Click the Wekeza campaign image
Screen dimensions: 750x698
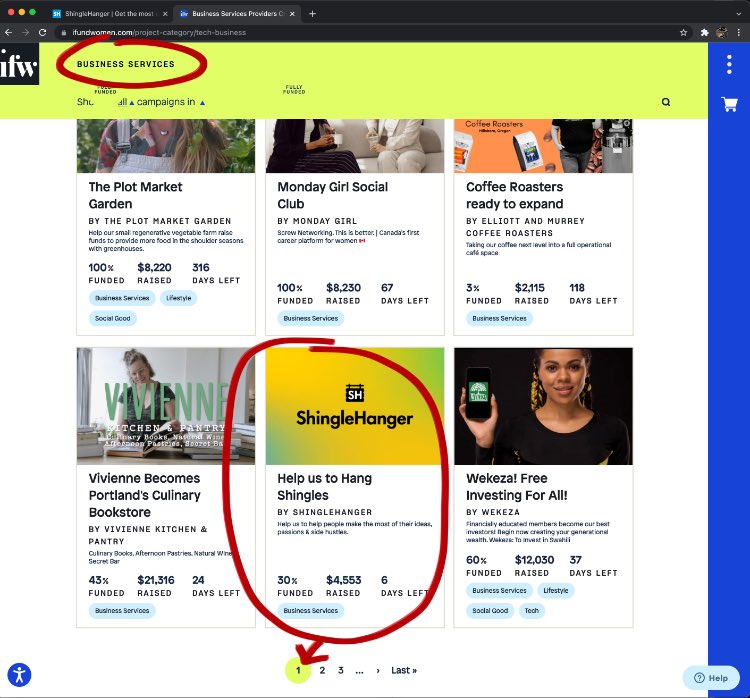[543, 406]
